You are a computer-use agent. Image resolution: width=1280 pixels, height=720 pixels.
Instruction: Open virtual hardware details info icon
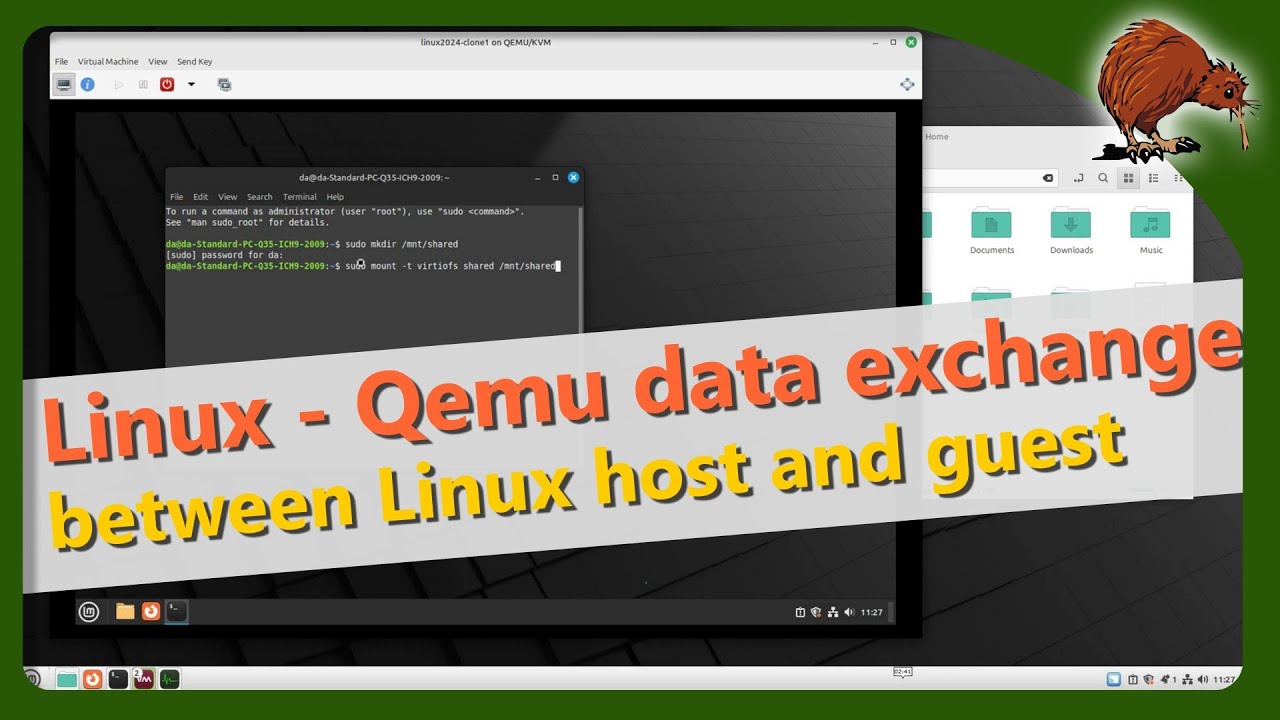(88, 85)
